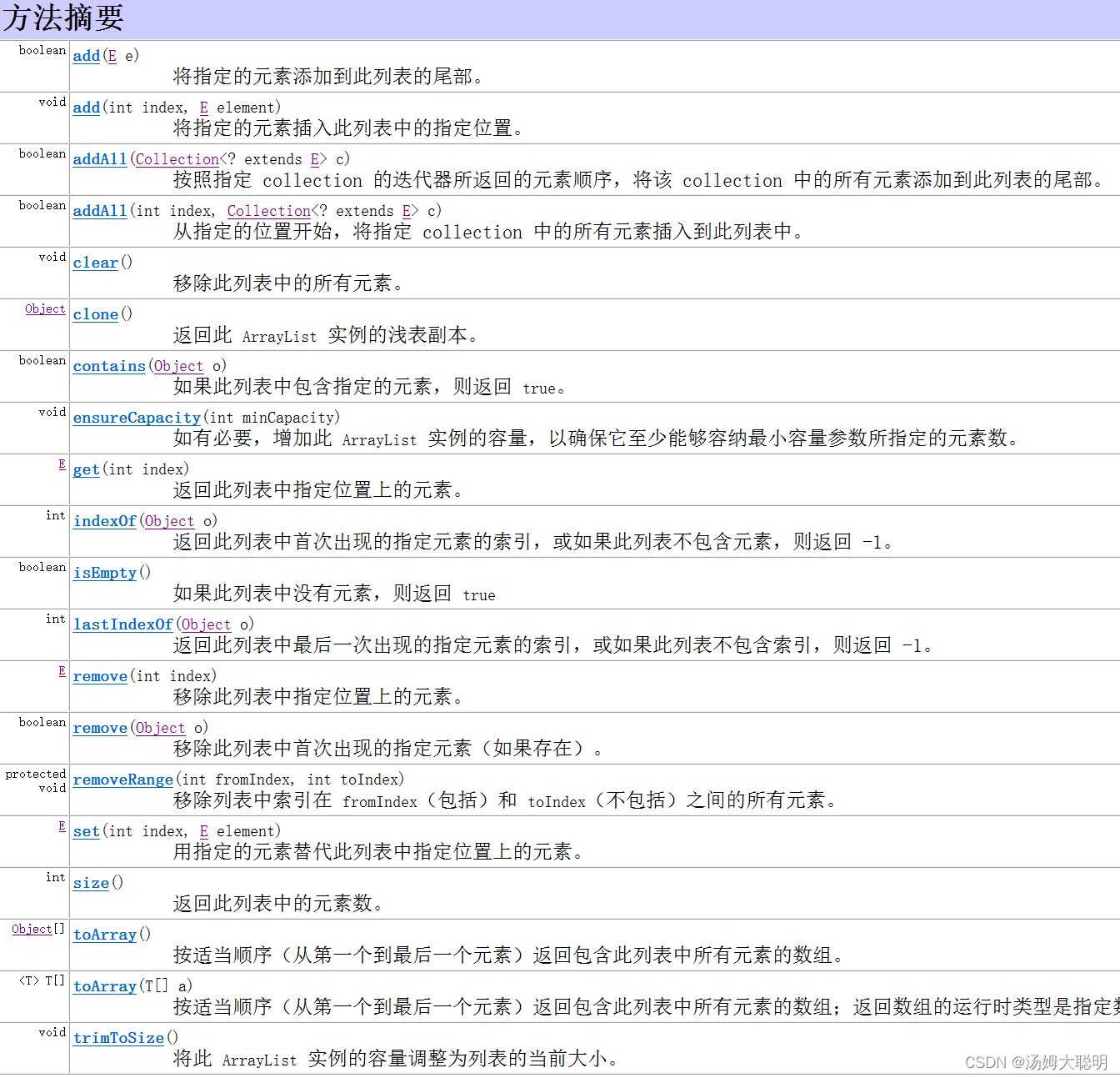The height and width of the screenshot is (1078, 1120).
Task: Open the lastIndexOf method link
Action: pos(123,624)
